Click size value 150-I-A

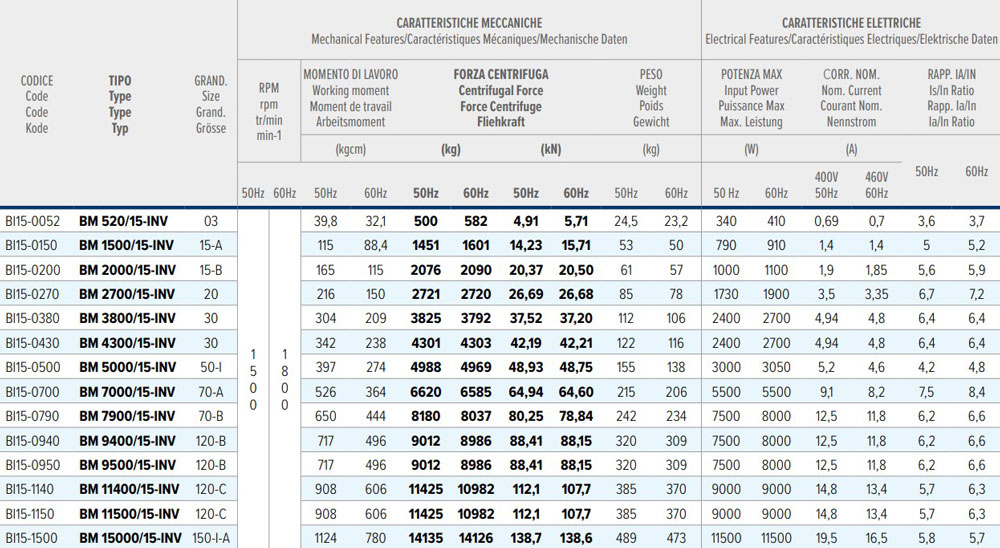[211, 538]
